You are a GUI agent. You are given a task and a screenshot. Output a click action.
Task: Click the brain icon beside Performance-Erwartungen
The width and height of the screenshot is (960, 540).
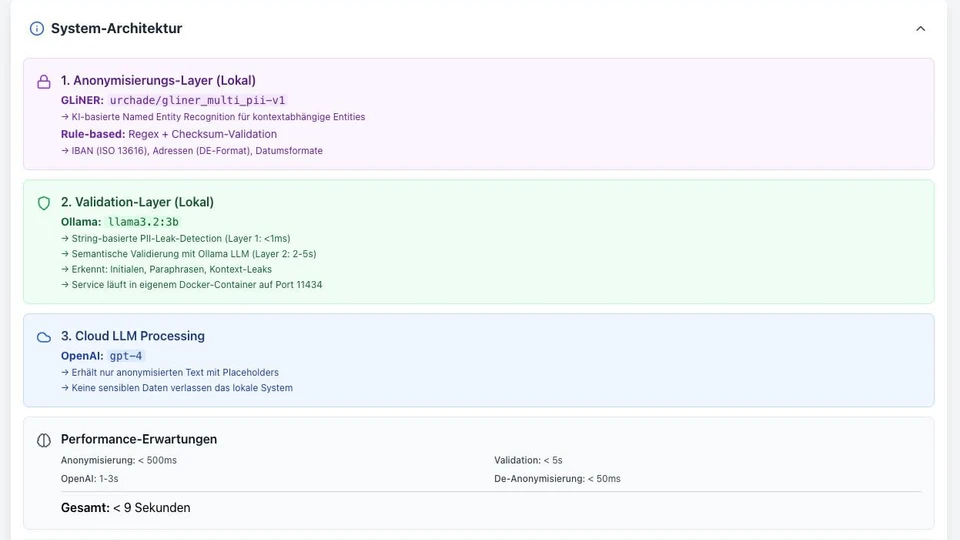point(44,440)
